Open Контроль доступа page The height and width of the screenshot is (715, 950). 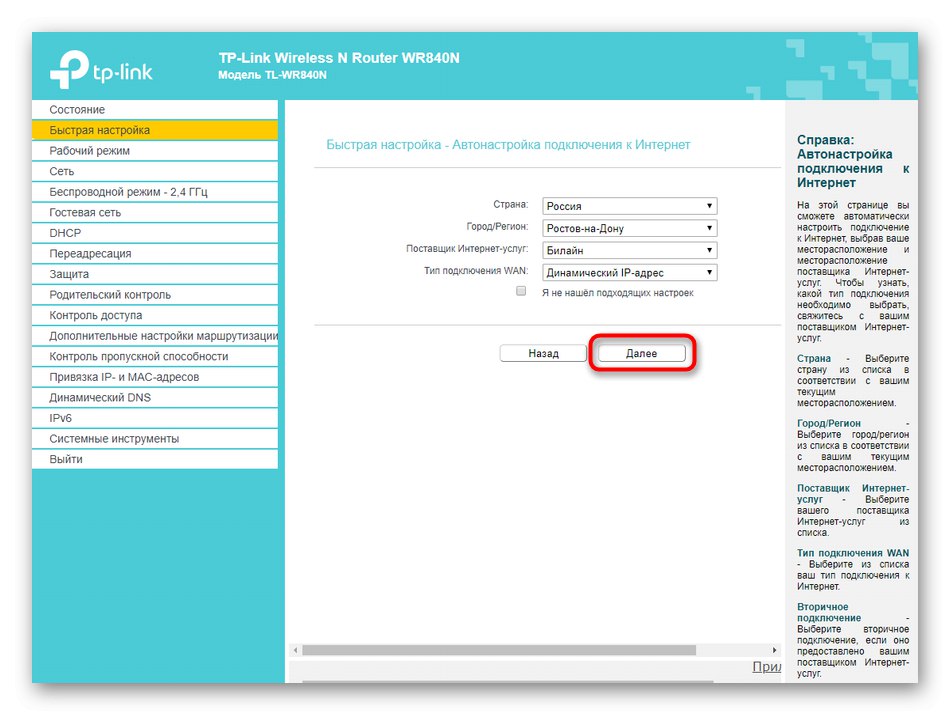155,316
